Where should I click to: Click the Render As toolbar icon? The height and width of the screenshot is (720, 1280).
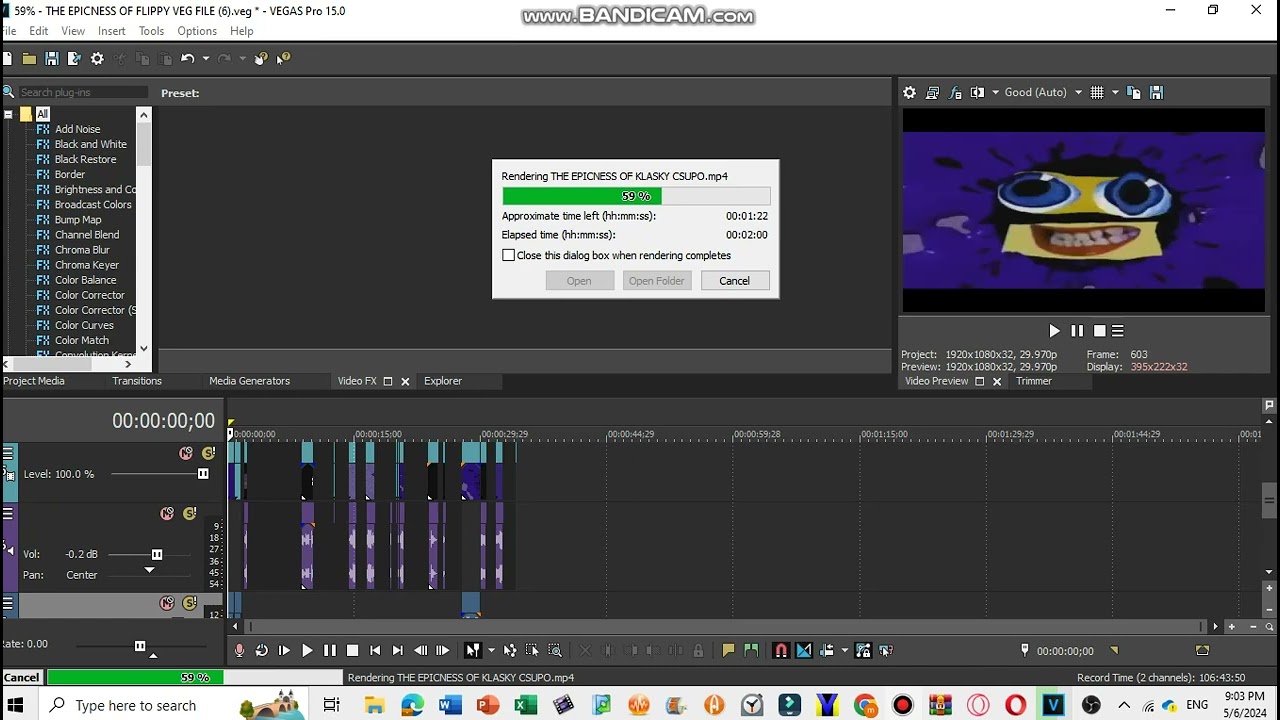pyautogui.click(x=73, y=59)
